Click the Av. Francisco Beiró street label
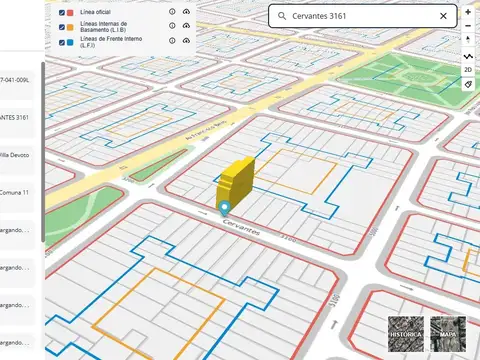The height and width of the screenshot is (360, 480). [x=206, y=129]
